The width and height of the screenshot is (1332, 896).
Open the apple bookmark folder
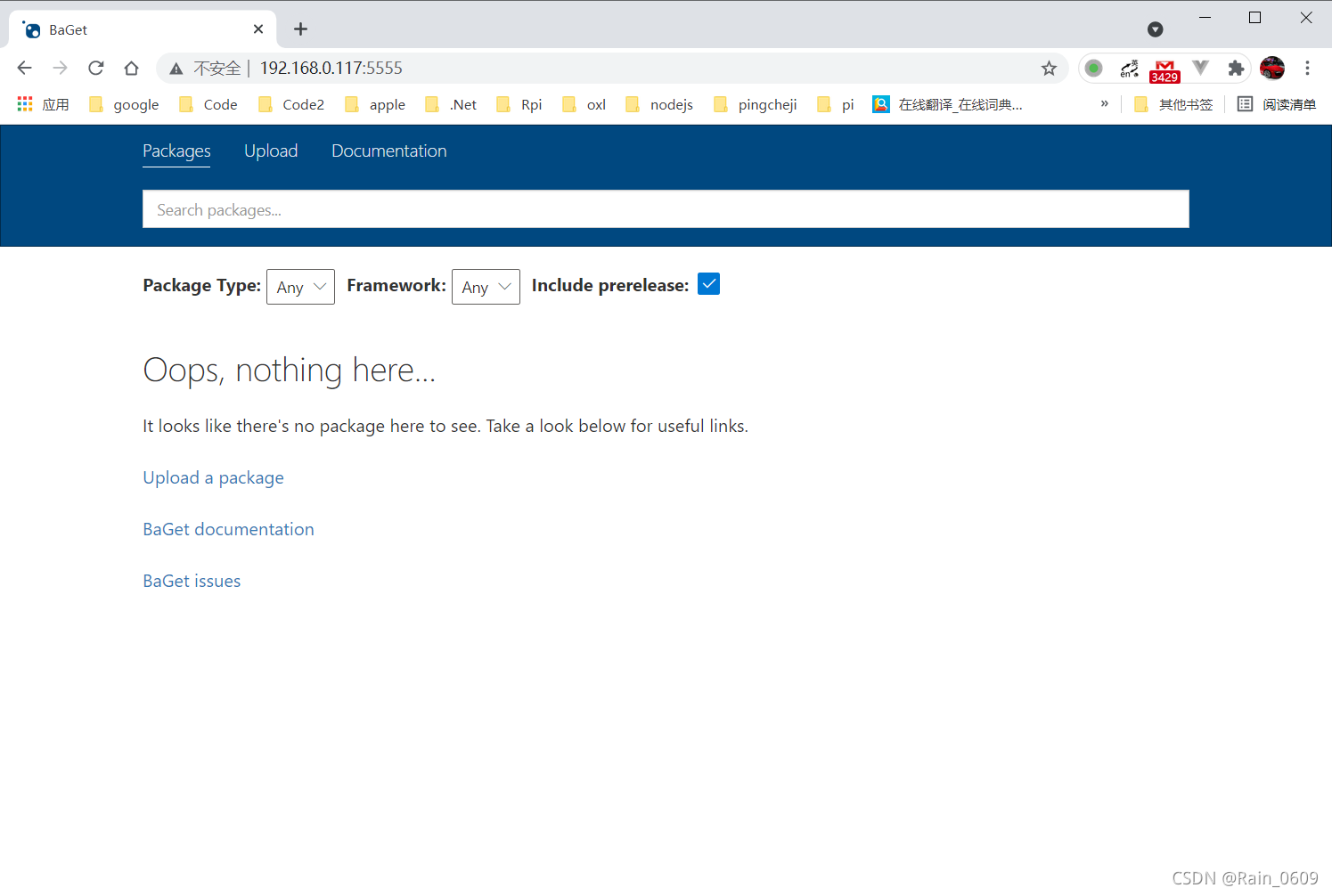pos(375,104)
